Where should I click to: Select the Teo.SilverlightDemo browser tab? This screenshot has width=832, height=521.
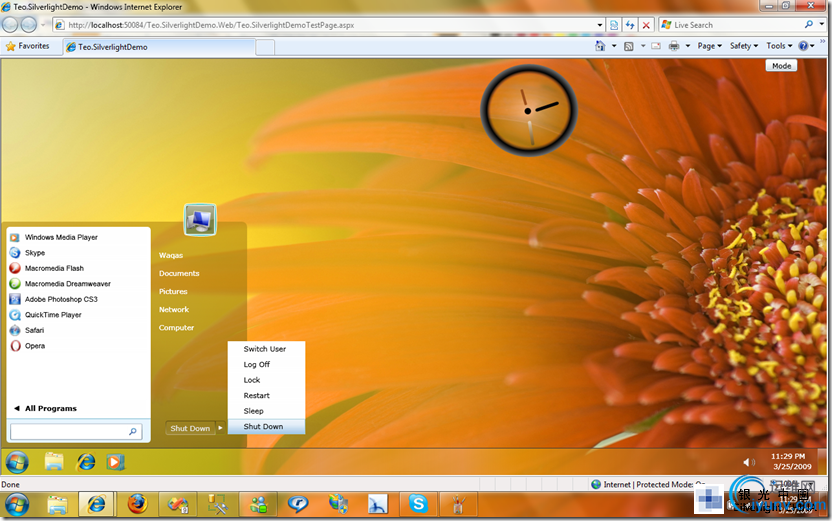click(x=158, y=47)
